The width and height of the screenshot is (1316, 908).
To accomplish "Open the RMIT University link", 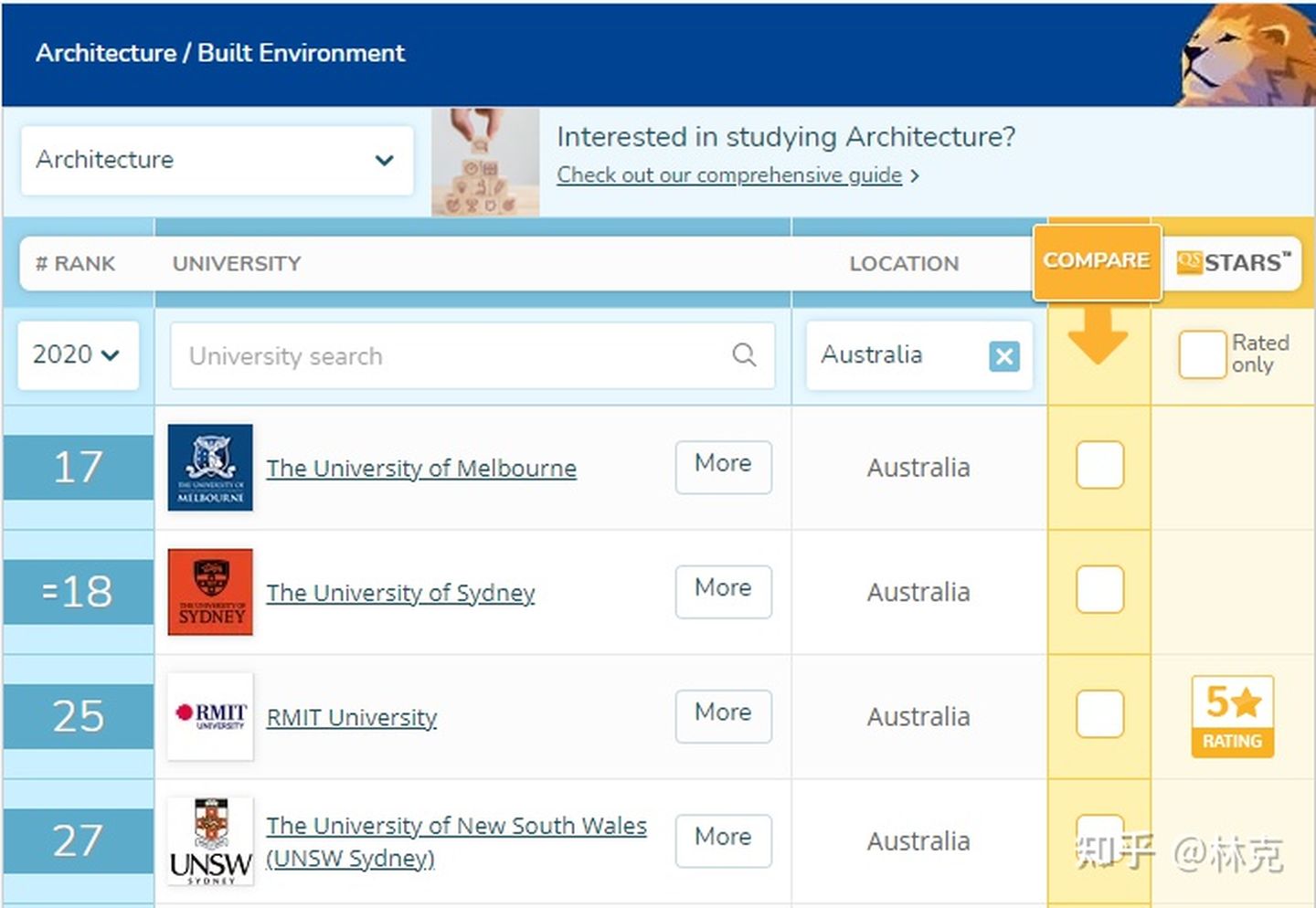I will (x=352, y=717).
